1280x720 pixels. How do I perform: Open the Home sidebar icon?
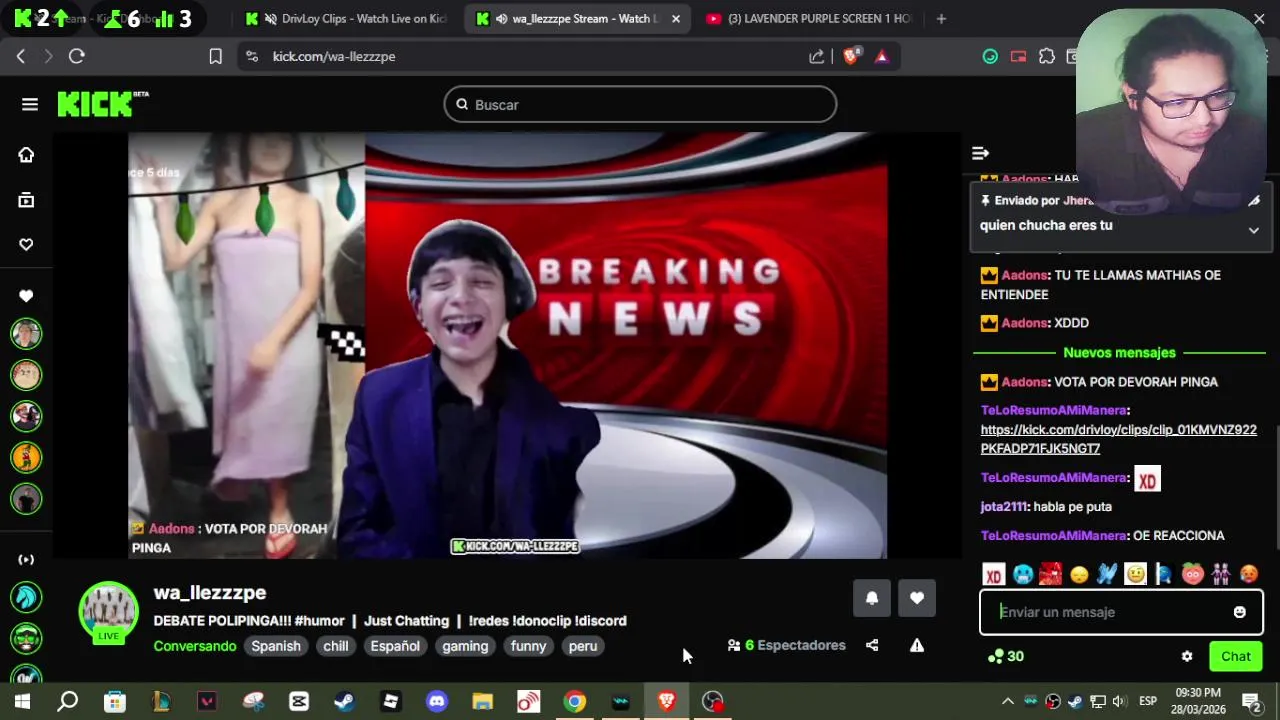[x=26, y=155]
